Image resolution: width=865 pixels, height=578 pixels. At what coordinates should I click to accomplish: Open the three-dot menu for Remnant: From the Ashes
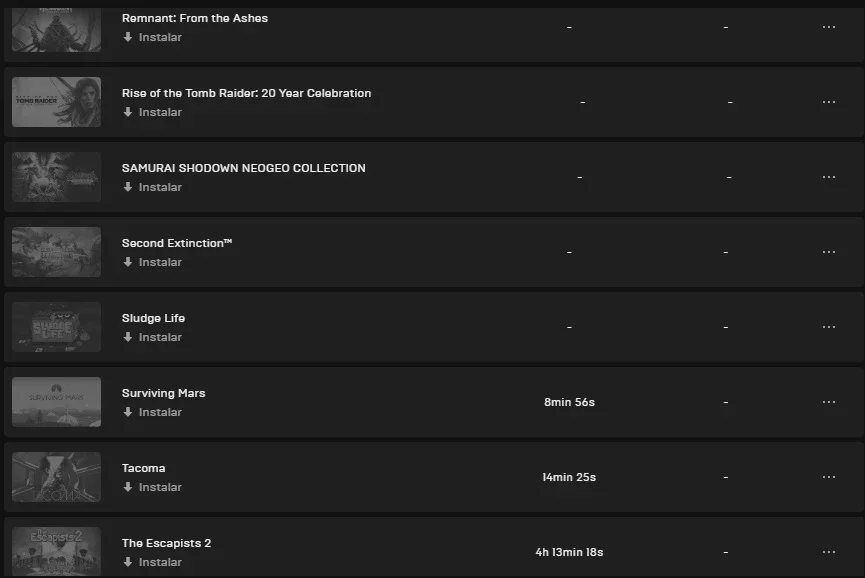click(829, 27)
